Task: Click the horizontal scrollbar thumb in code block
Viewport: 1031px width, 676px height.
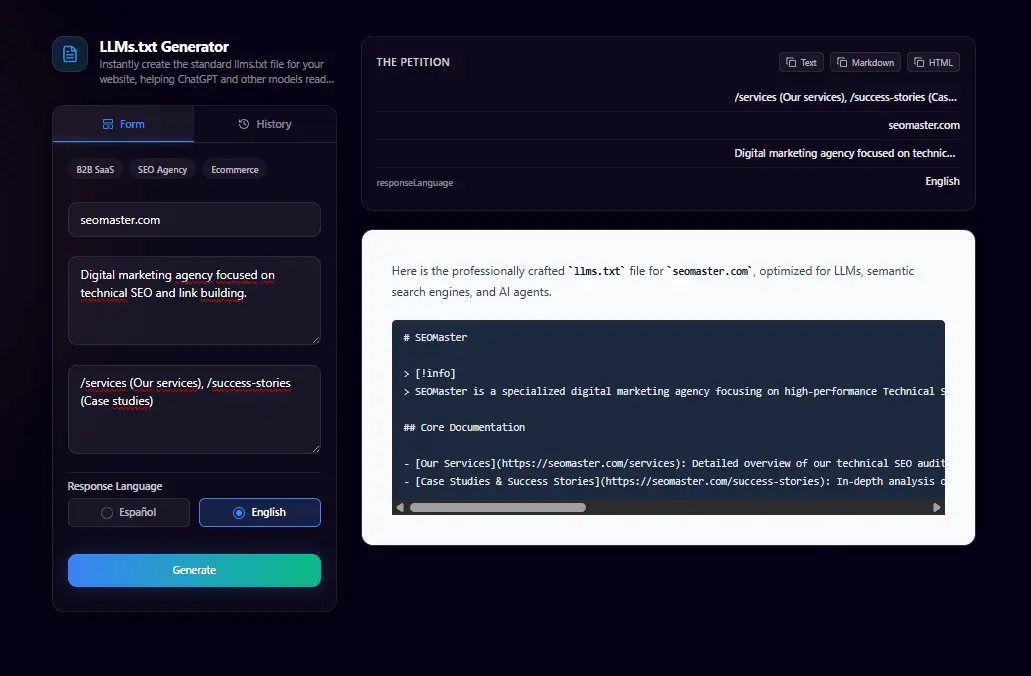Action: (498, 508)
